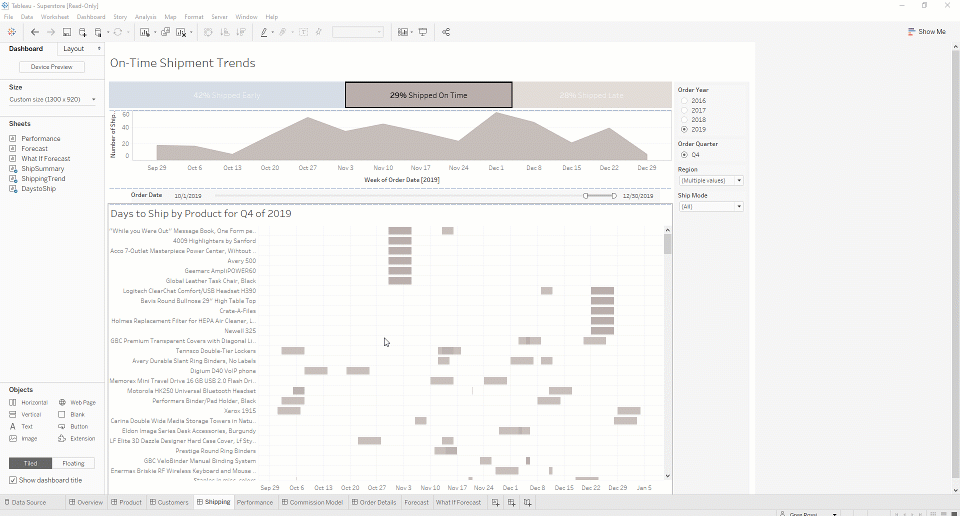
Task: Click the New Worksheet tab icon at bottom
Action: tap(496, 503)
